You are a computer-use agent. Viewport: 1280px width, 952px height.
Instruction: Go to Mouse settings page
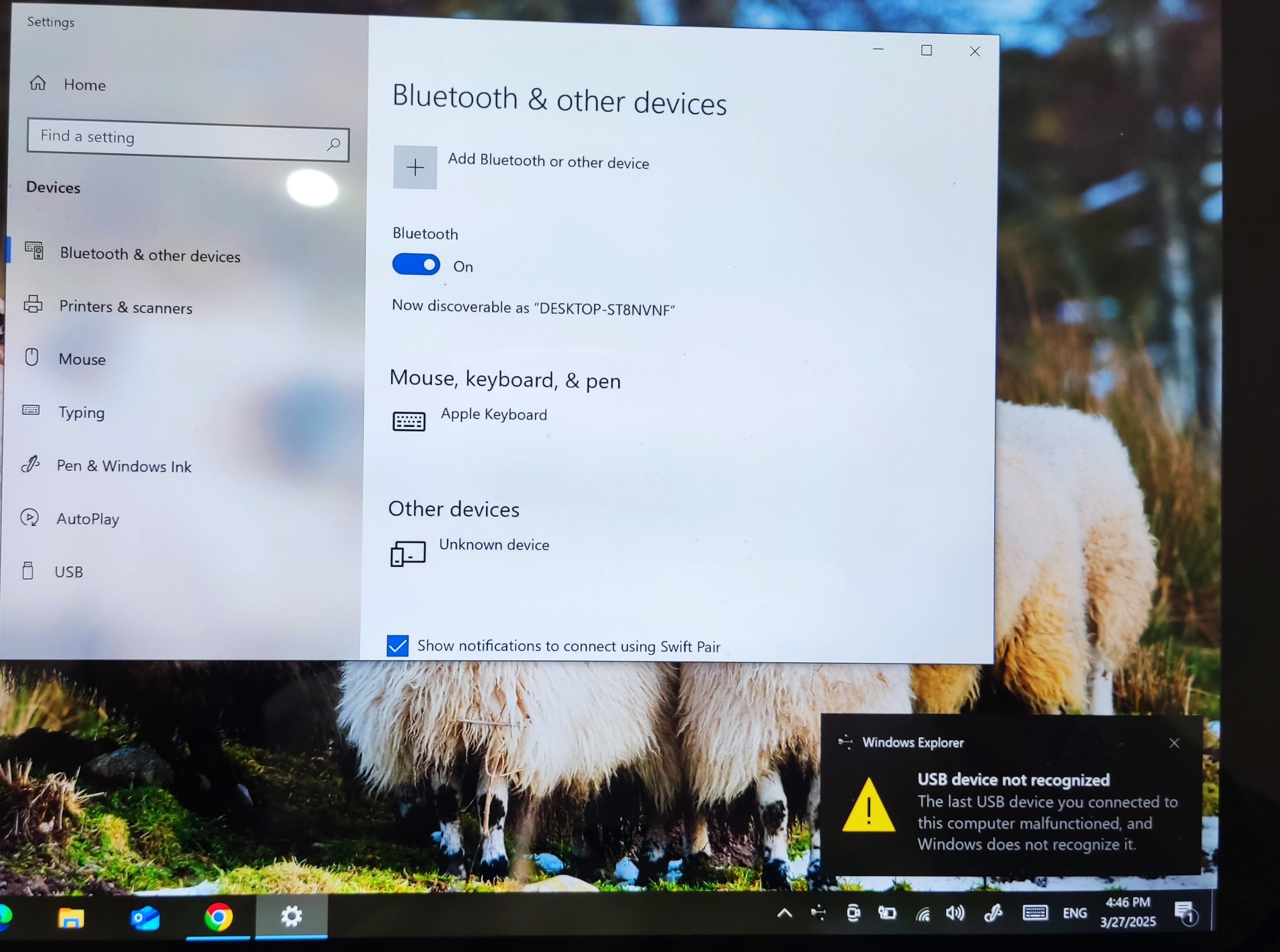pyautogui.click(x=82, y=359)
